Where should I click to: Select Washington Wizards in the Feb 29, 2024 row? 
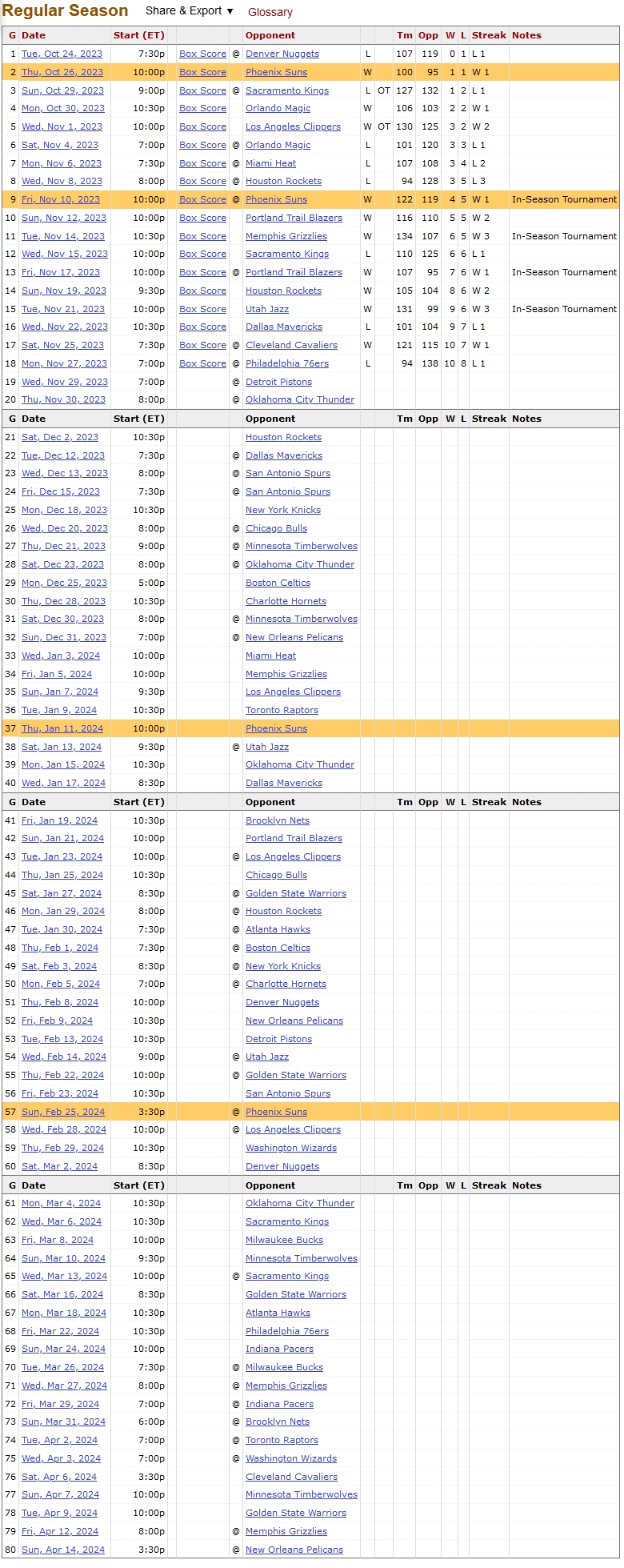click(290, 1148)
